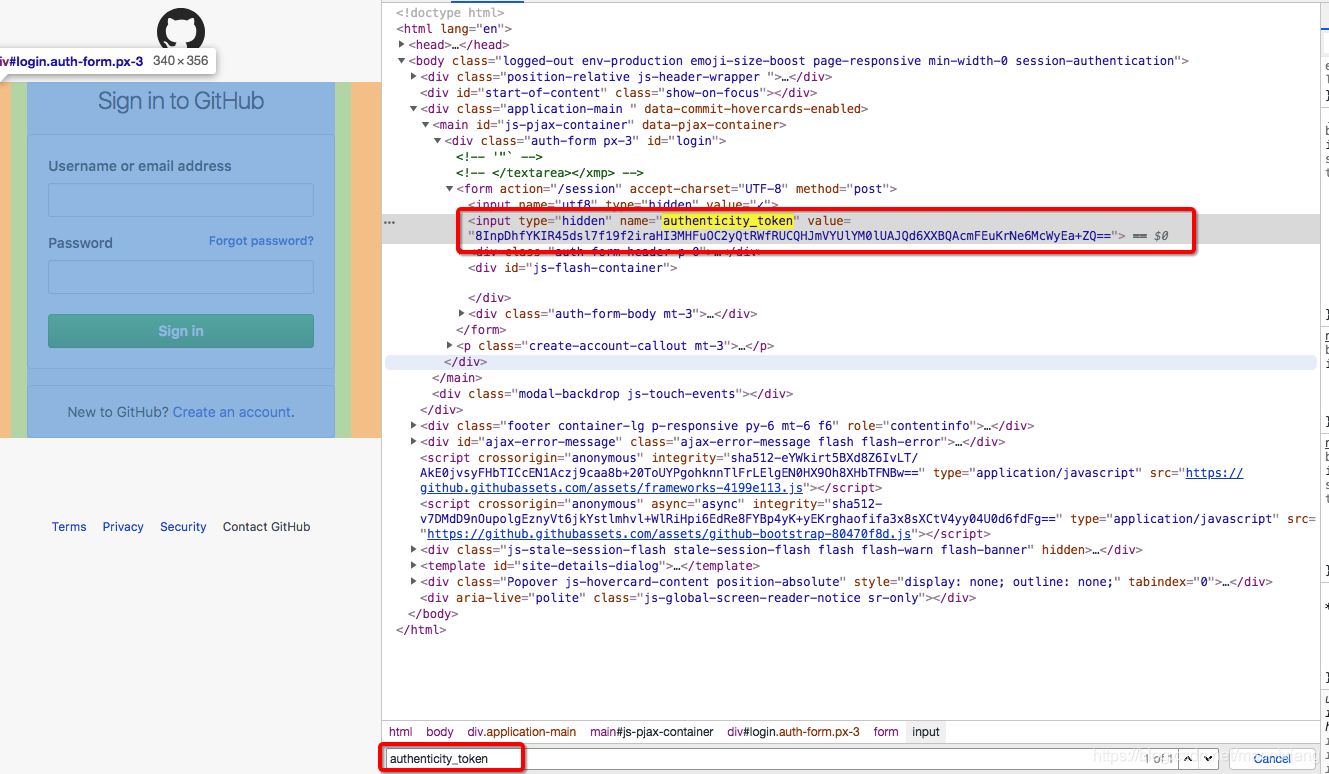Click the 'Sign in to GitHub' heading
Viewport: 1329px width, 774px height.
coord(181,101)
